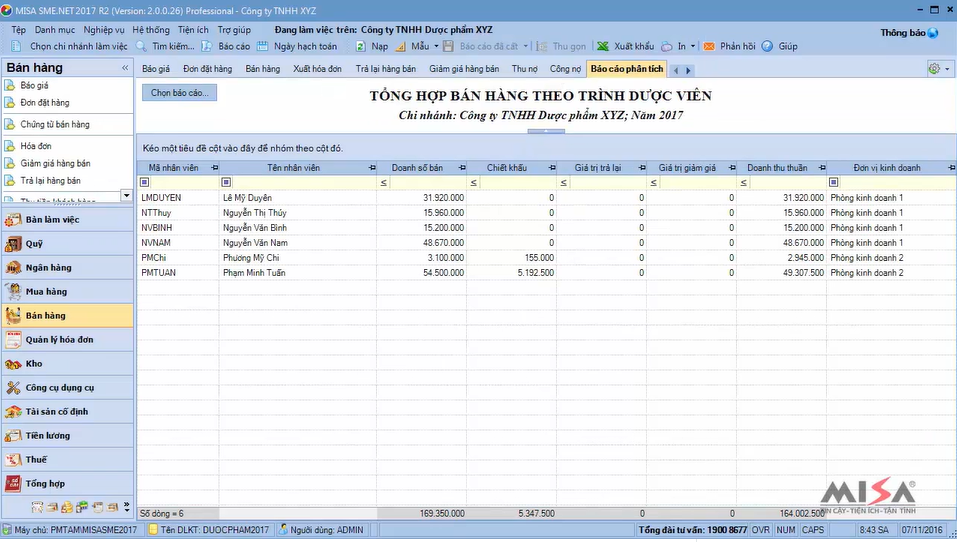
Task: Click the Mẫu template icon
Action: (x=400, y=46)
